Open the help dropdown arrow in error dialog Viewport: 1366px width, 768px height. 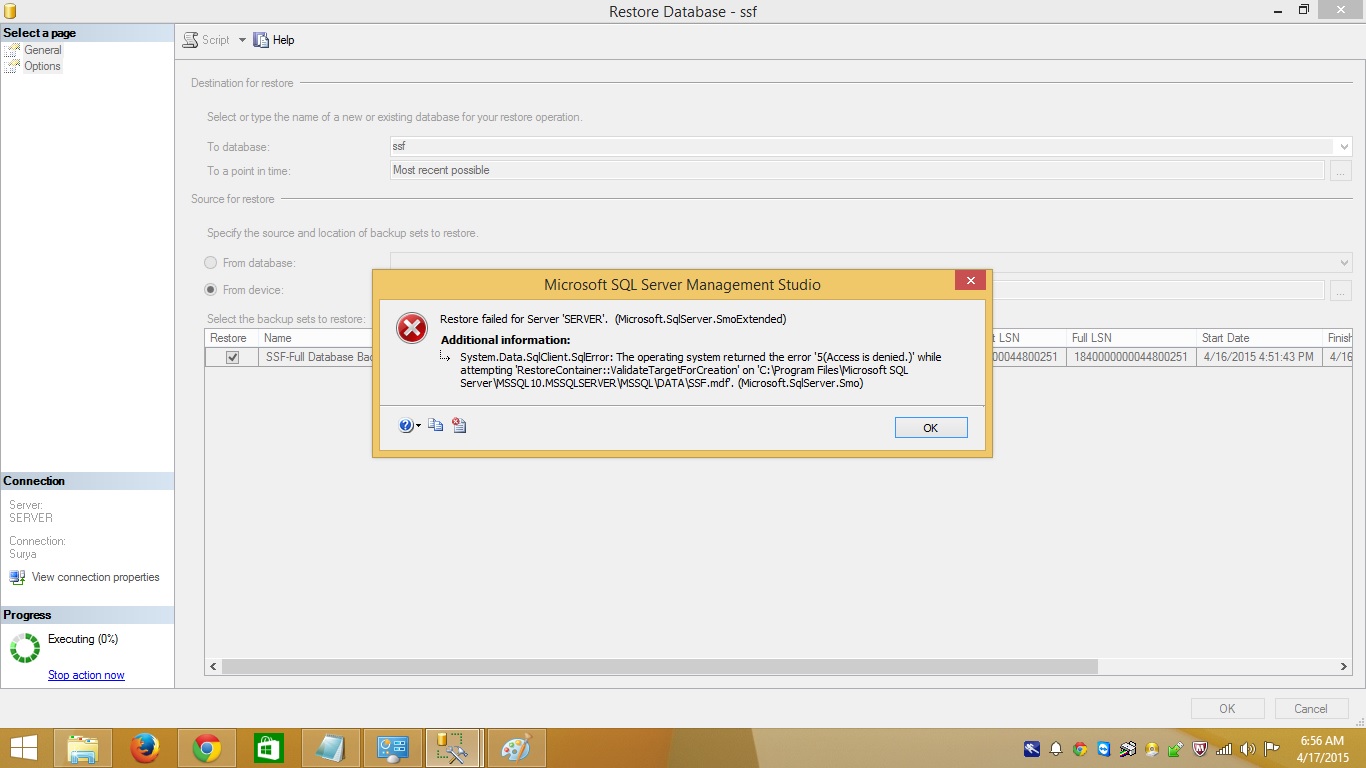pyautogui.click(x=418, y=427)
